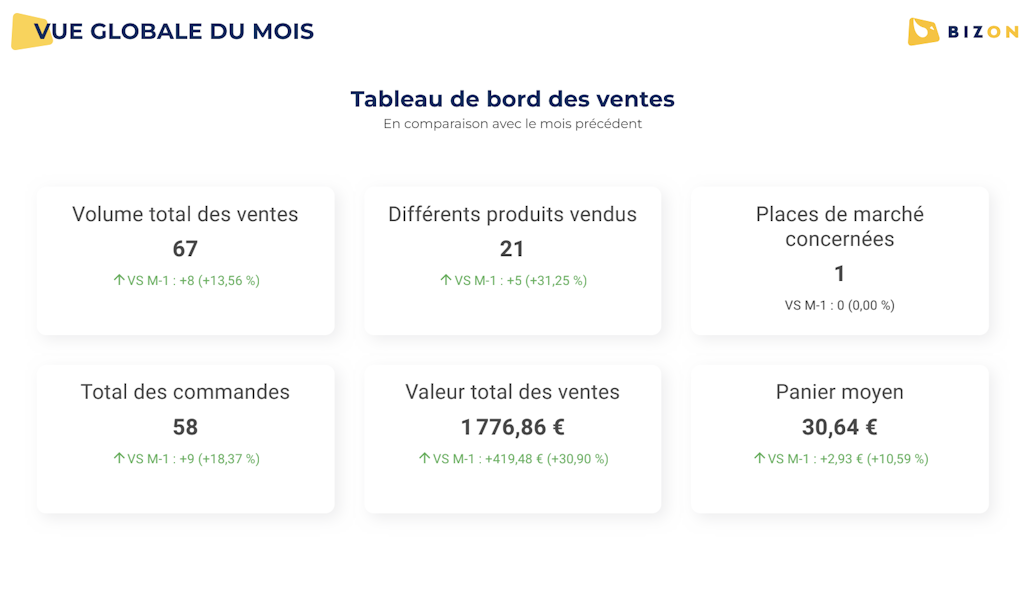Click the subtitle En comparaison avec le mois précédent

click(512, 124)
